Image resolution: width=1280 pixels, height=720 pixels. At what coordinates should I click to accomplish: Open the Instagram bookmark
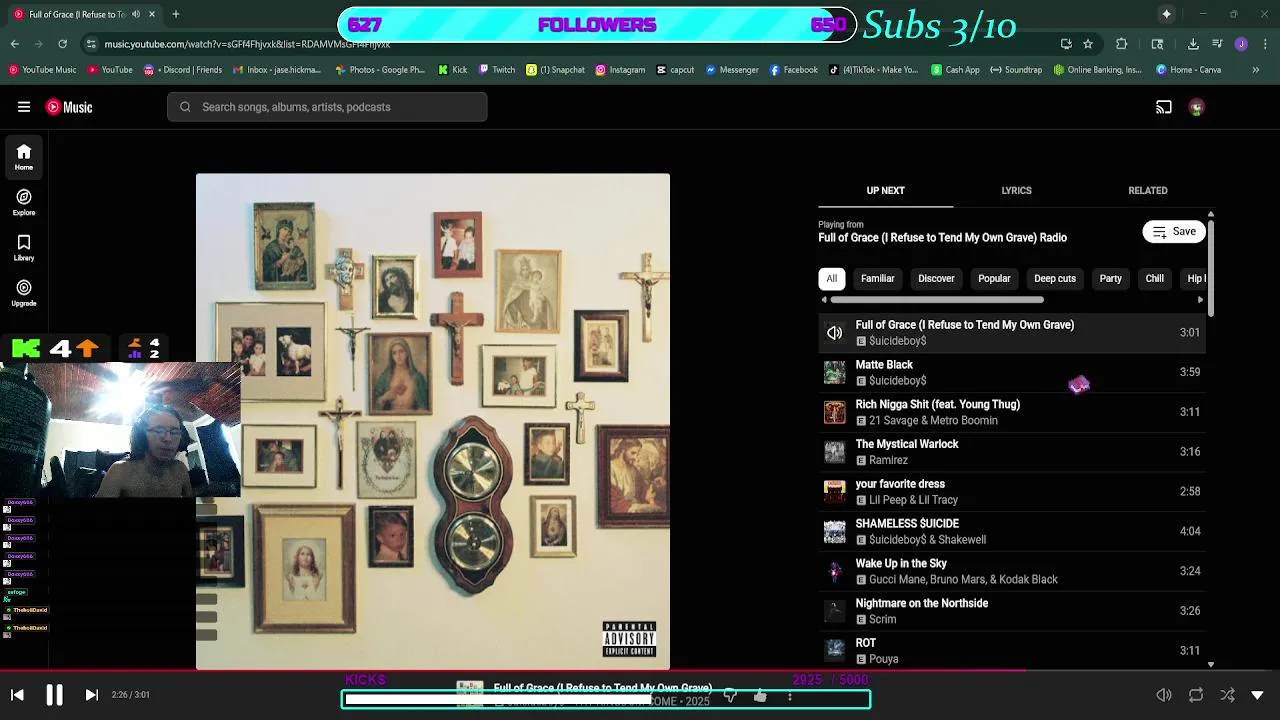coord(620,70)
